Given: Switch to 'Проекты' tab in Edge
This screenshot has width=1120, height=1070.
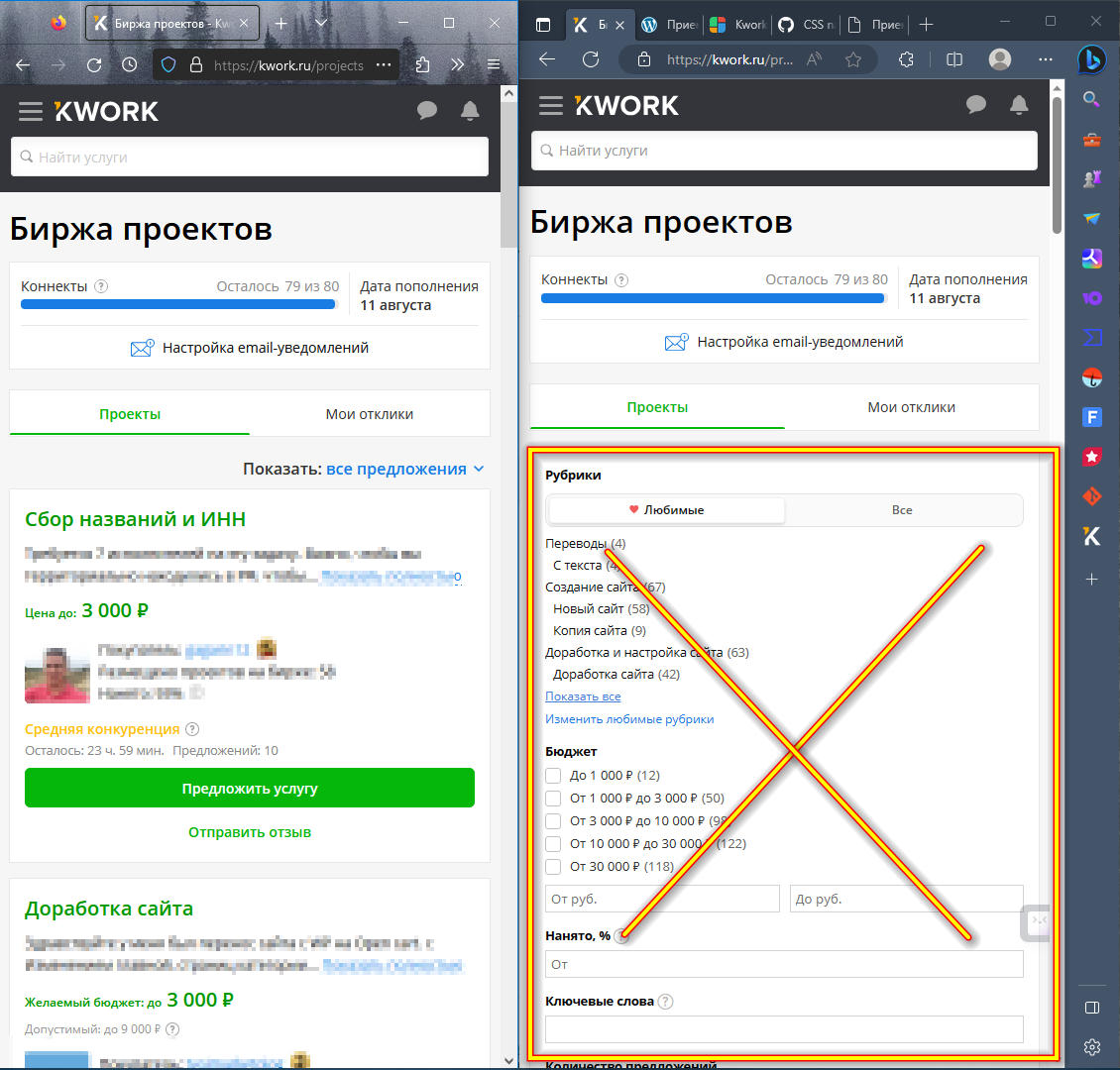Looking at the screenshot, I should click(x=657, y=407).
